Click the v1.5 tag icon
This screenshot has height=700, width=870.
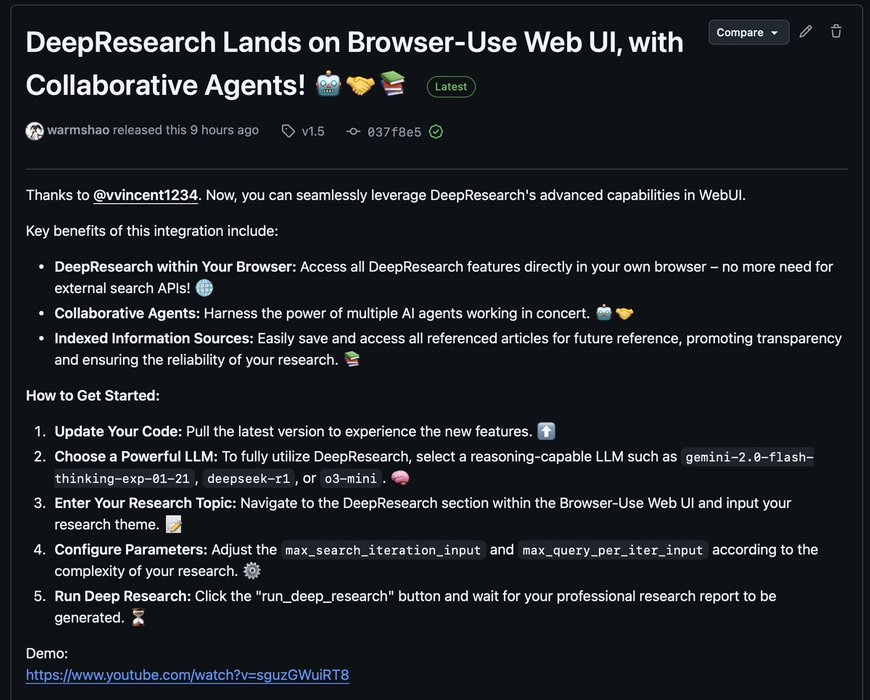[x=288, y=131]
